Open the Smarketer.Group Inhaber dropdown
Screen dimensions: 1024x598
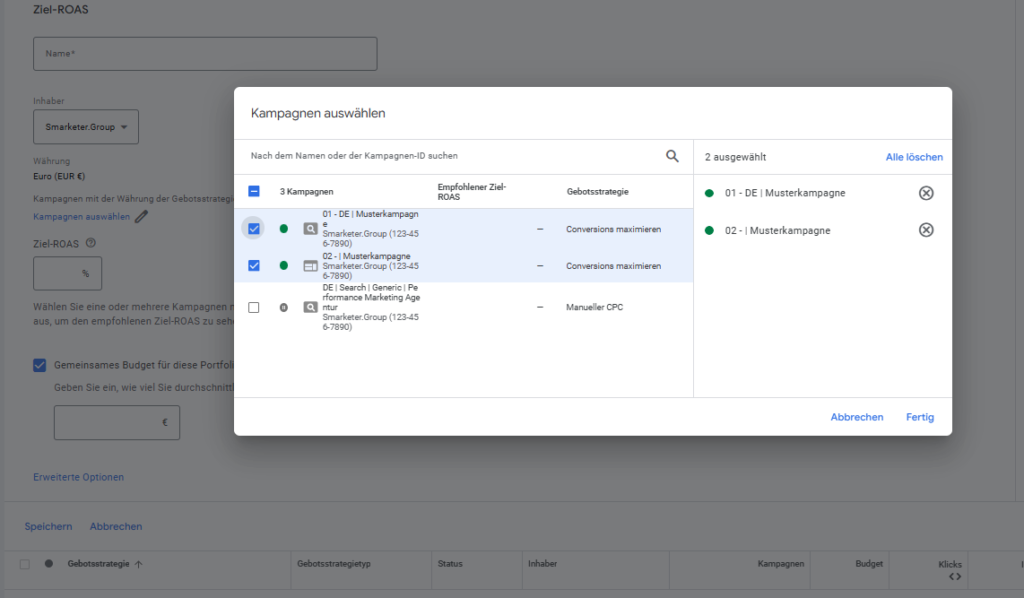[x=86, y=127]
